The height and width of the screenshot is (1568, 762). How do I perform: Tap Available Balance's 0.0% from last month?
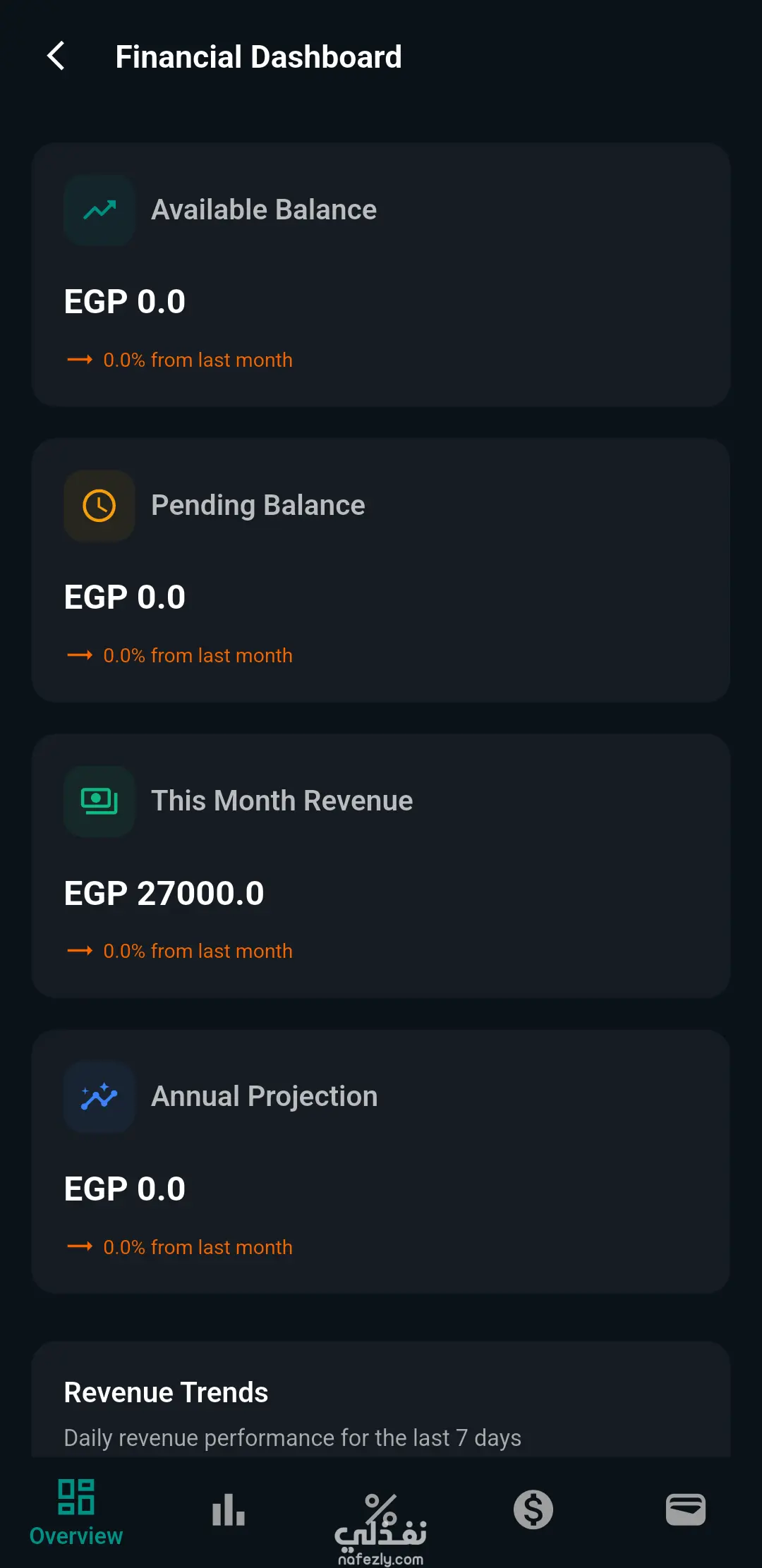click(198, 360)
